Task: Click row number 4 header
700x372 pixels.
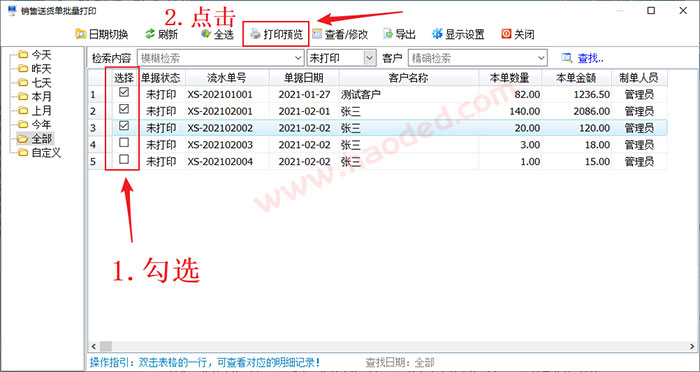Action: point(98,145)
